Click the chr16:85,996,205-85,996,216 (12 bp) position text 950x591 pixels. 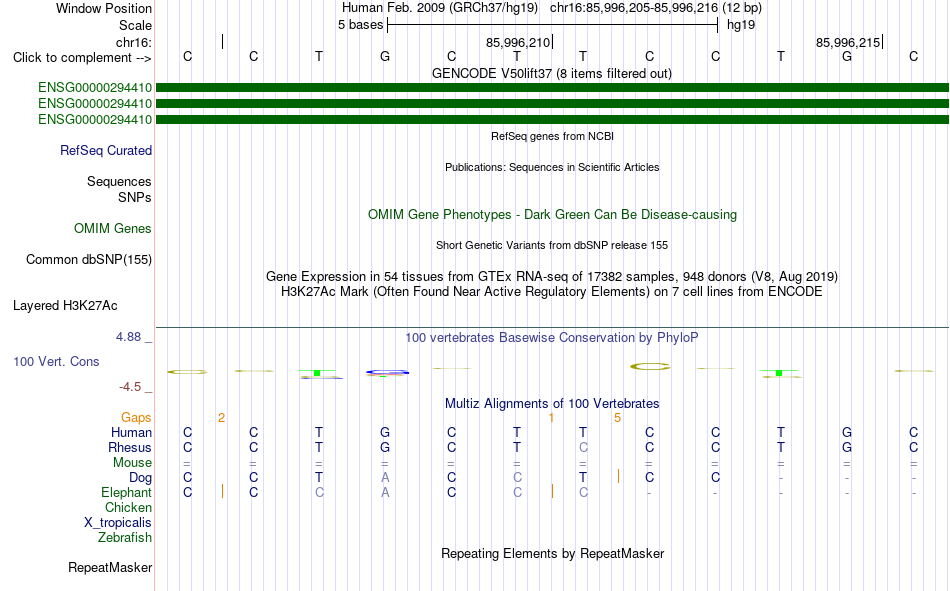click(x=656, y=8)
